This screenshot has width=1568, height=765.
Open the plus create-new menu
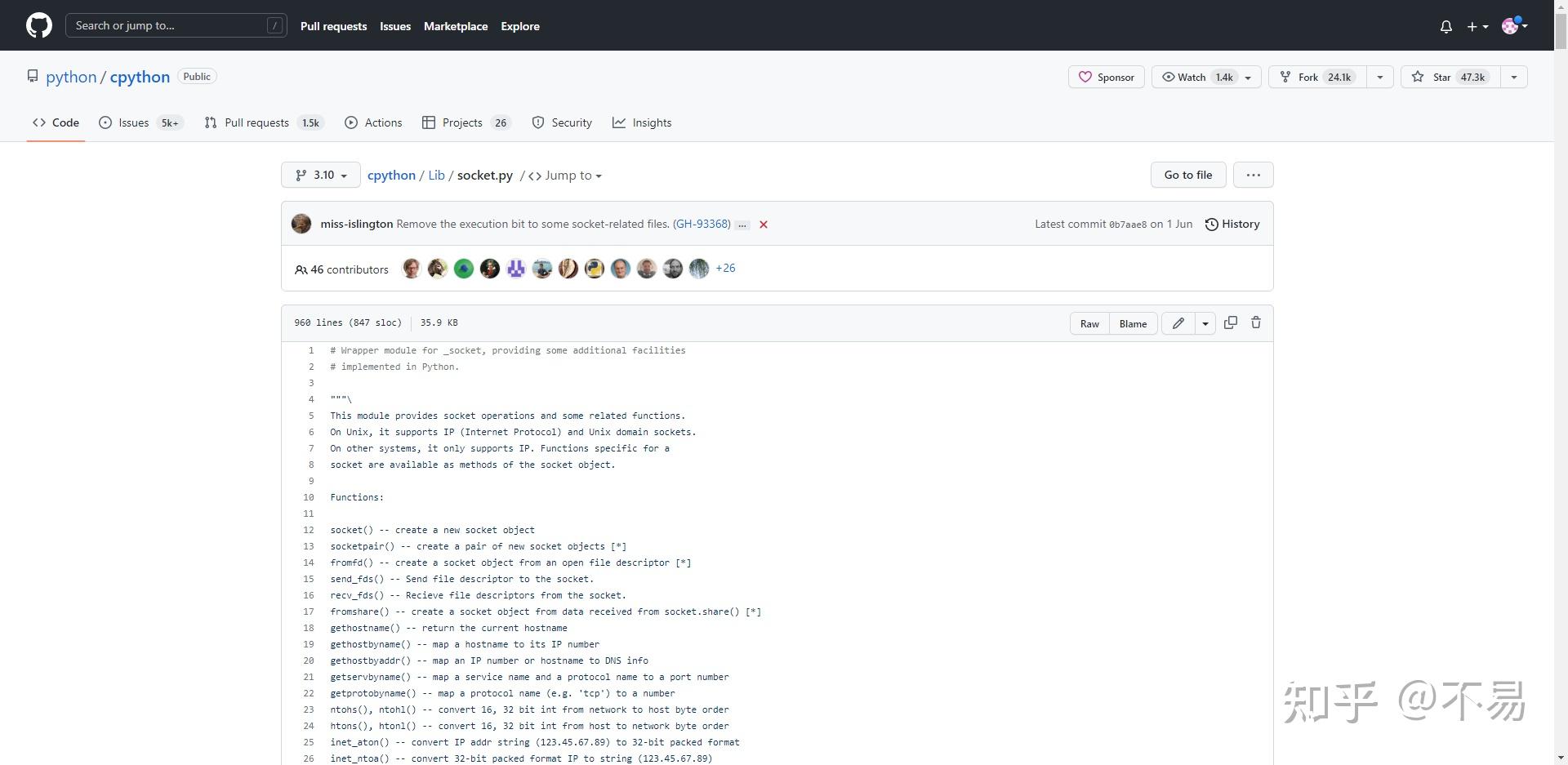[1478, 26]
